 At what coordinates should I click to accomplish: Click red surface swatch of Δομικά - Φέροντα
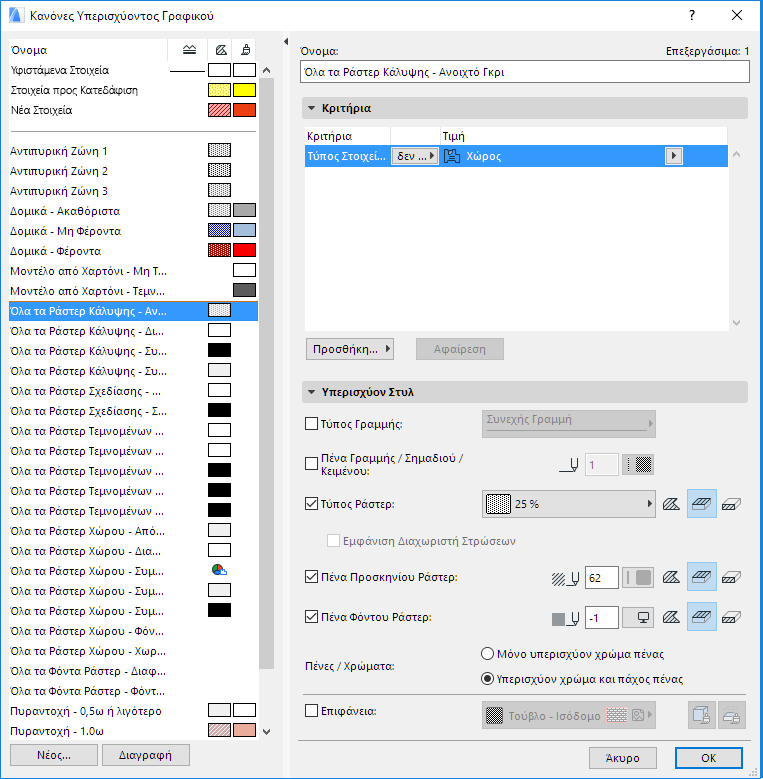(244, 250)
